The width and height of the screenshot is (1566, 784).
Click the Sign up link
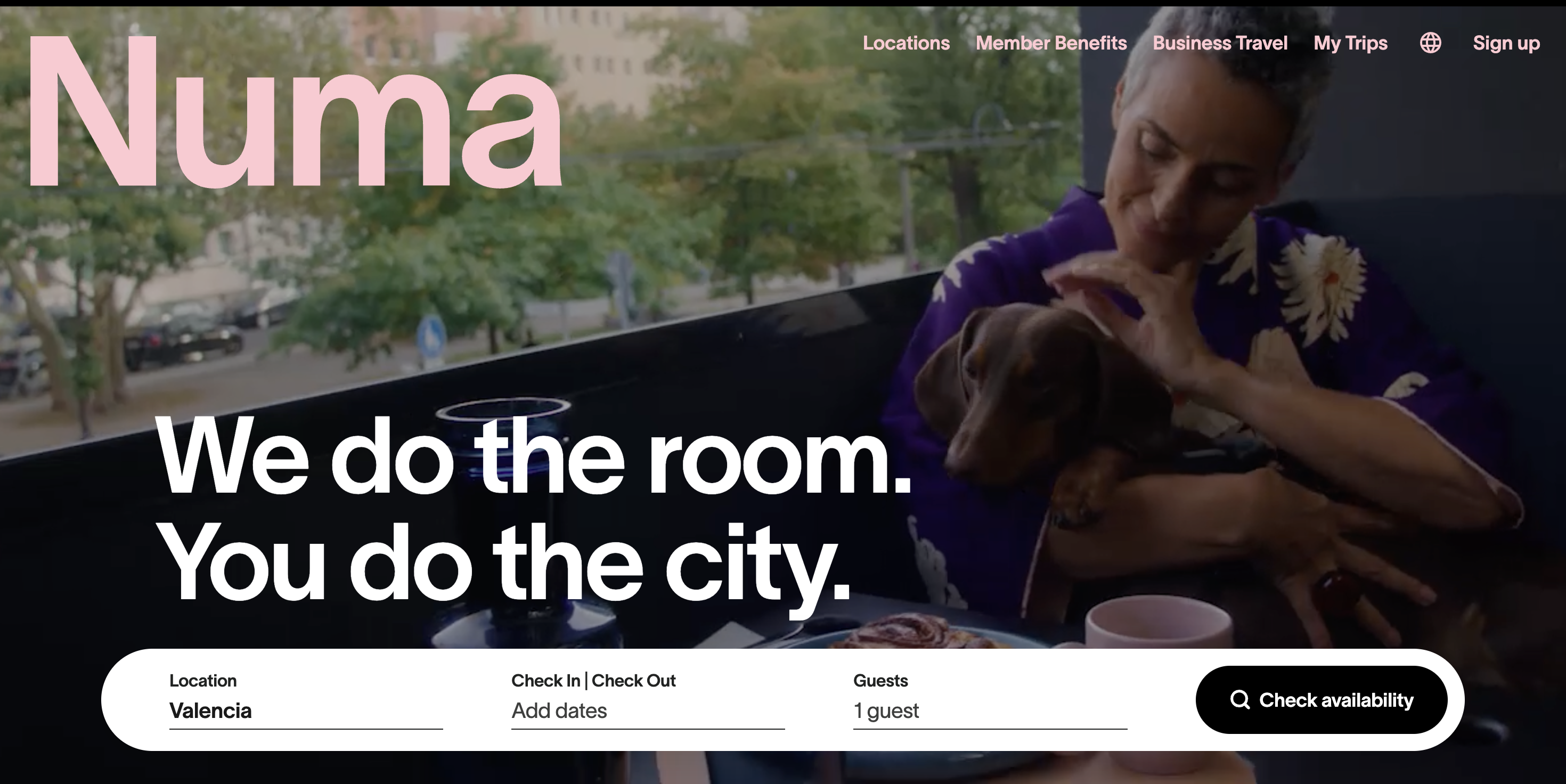pyautogui.click(x=1506, y=43)
